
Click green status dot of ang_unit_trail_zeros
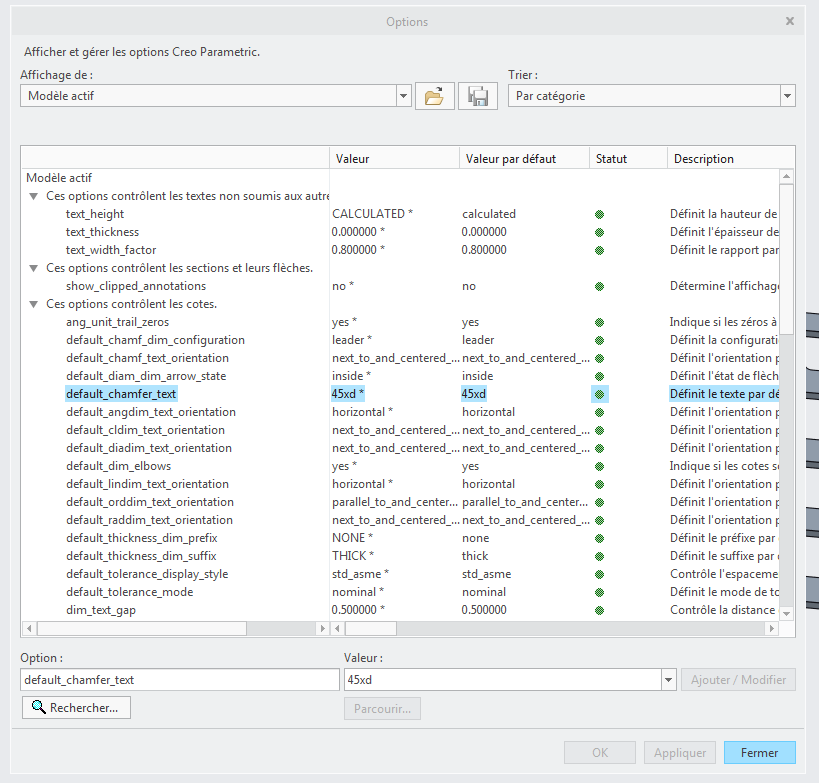(x=599, y=322)
